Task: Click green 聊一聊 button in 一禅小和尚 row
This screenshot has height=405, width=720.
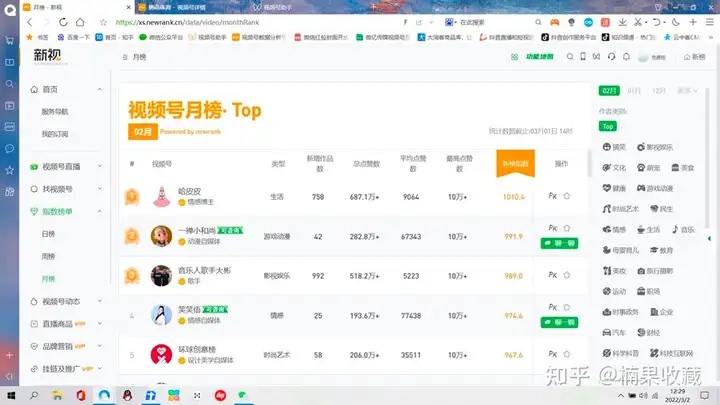Action: [559, 243]
